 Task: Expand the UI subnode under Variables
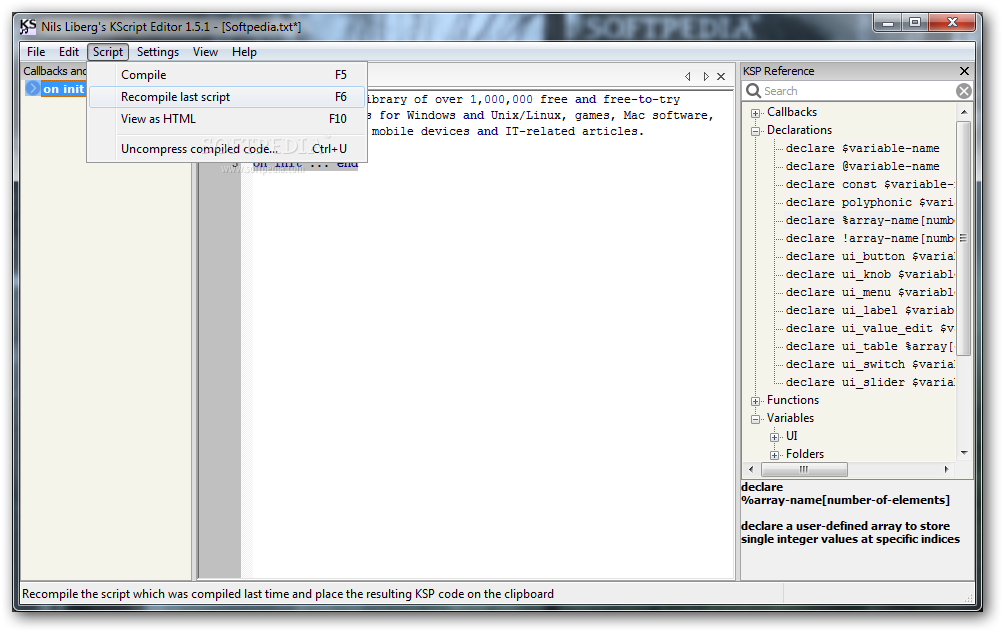775,437
